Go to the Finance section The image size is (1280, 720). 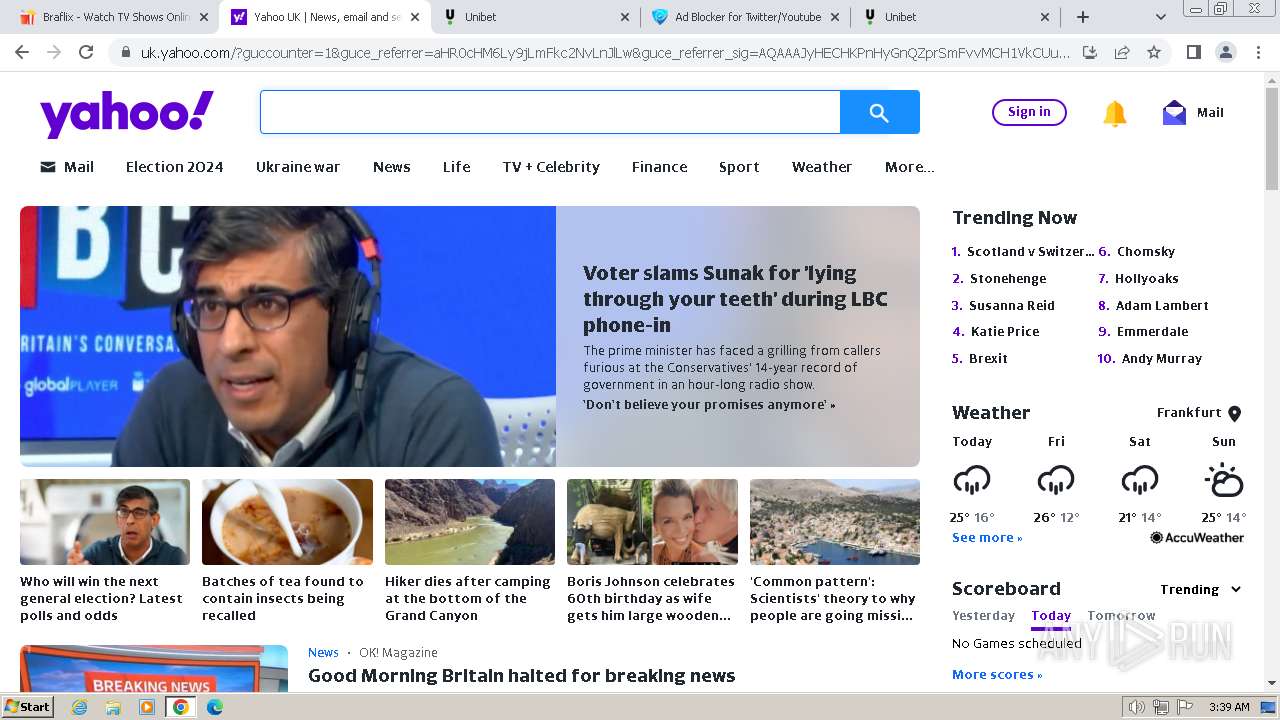(659, 167)
